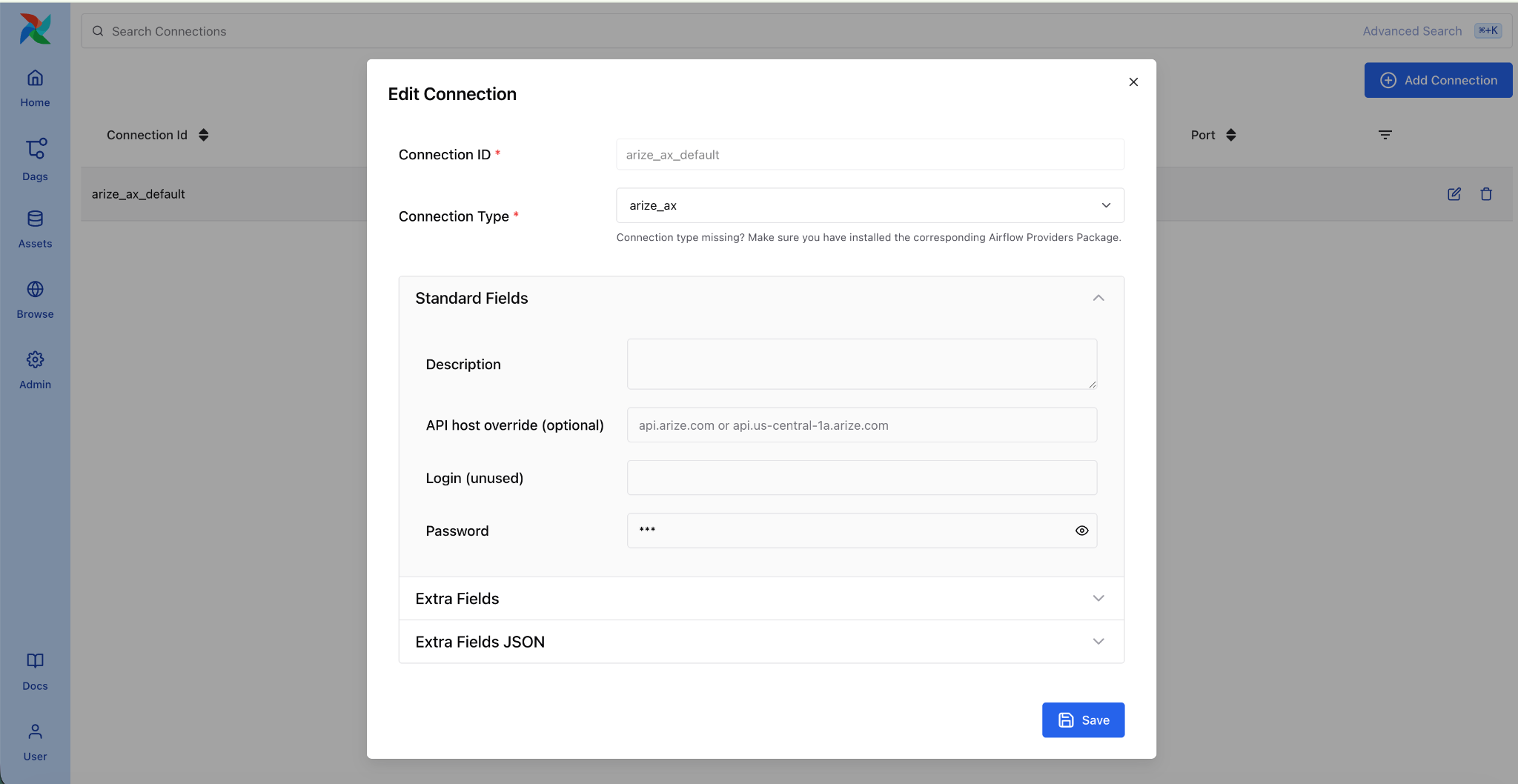Screen dimensions: 1518x784
Task: Open Advanced Search
Action: coord(1412,31)
